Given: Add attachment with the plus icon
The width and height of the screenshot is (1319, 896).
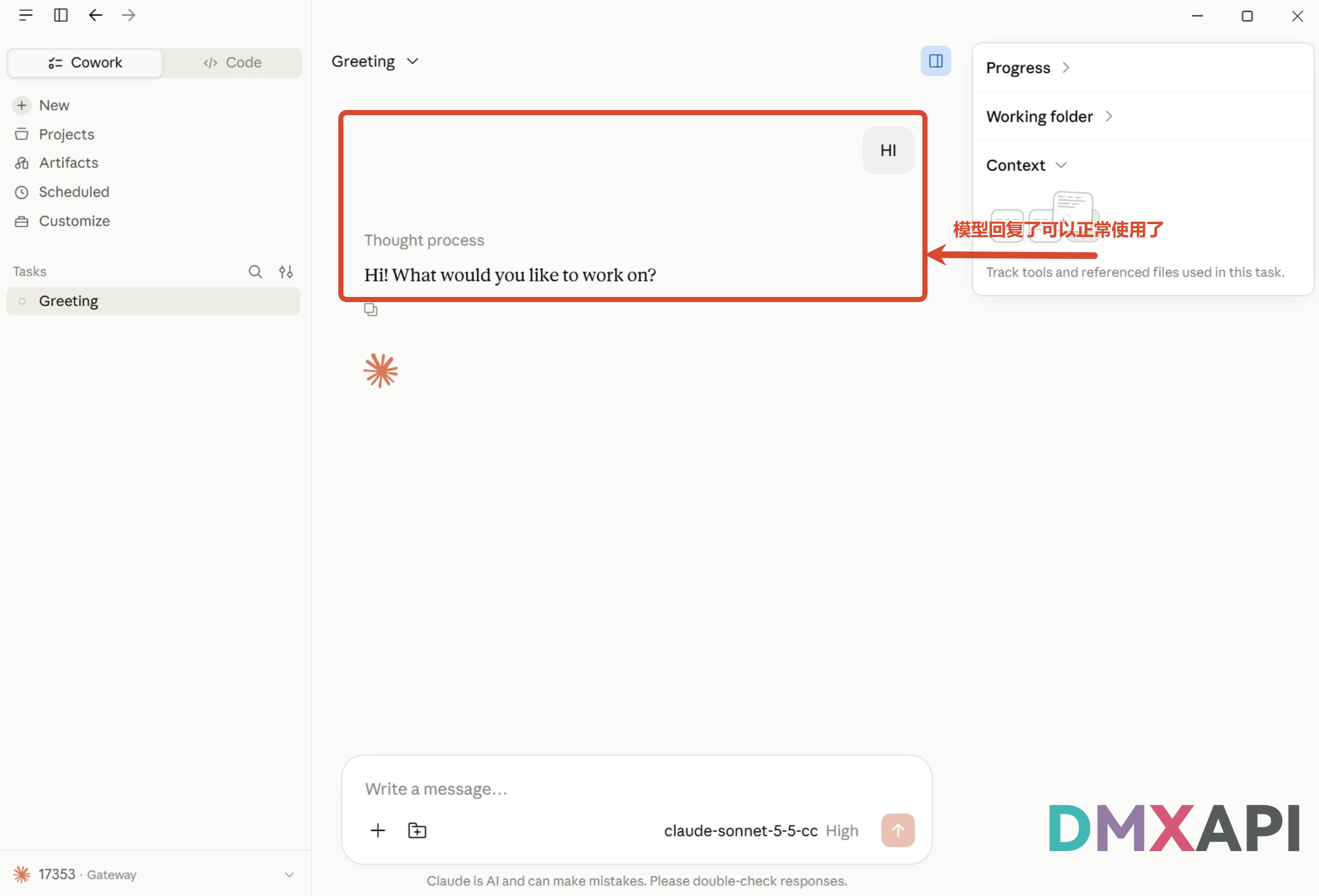Looking at the screenshot, I should coord(378,831).
